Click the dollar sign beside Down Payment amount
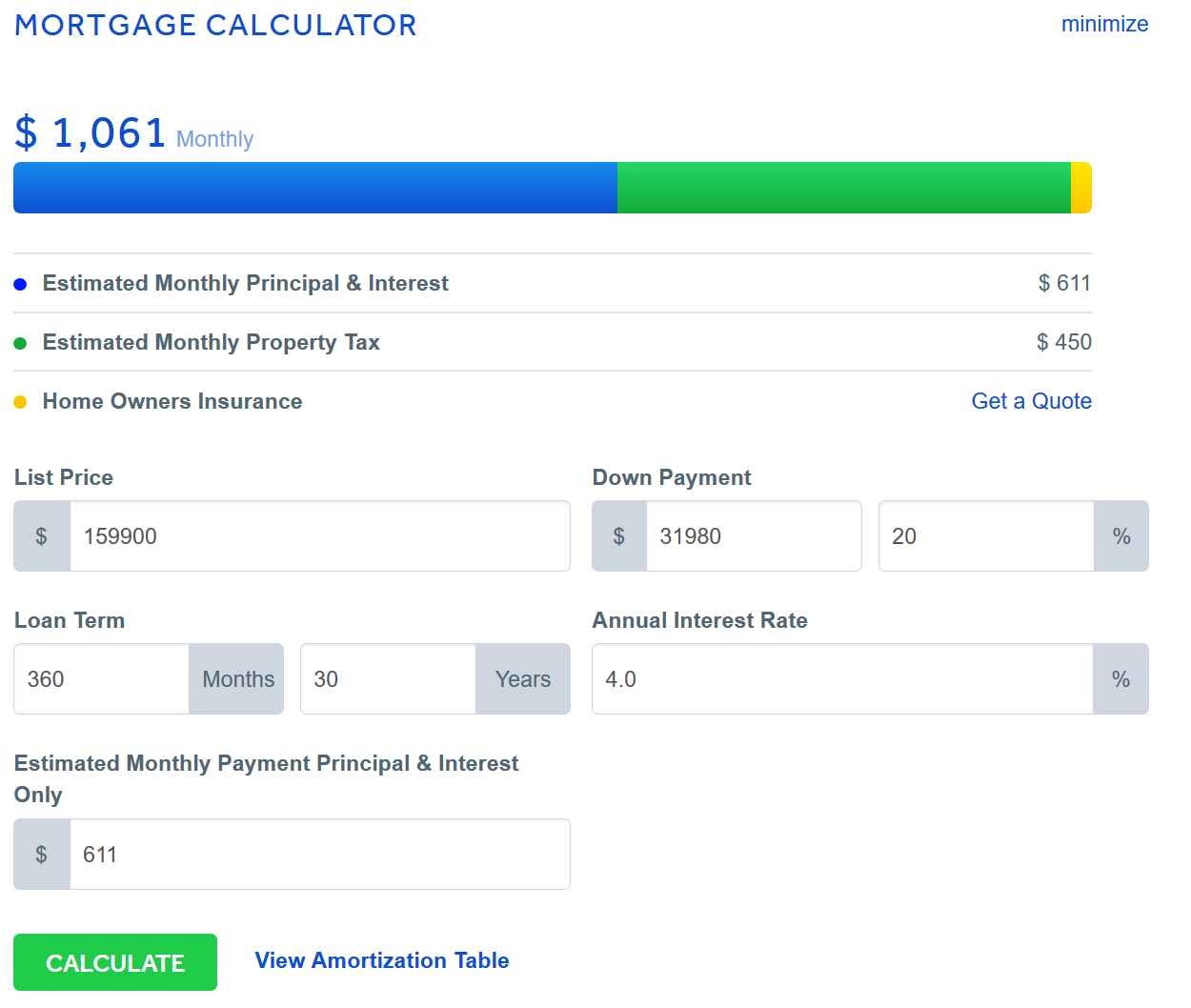The height and width of the screenshot is (1008, 1191). [619, 536]
